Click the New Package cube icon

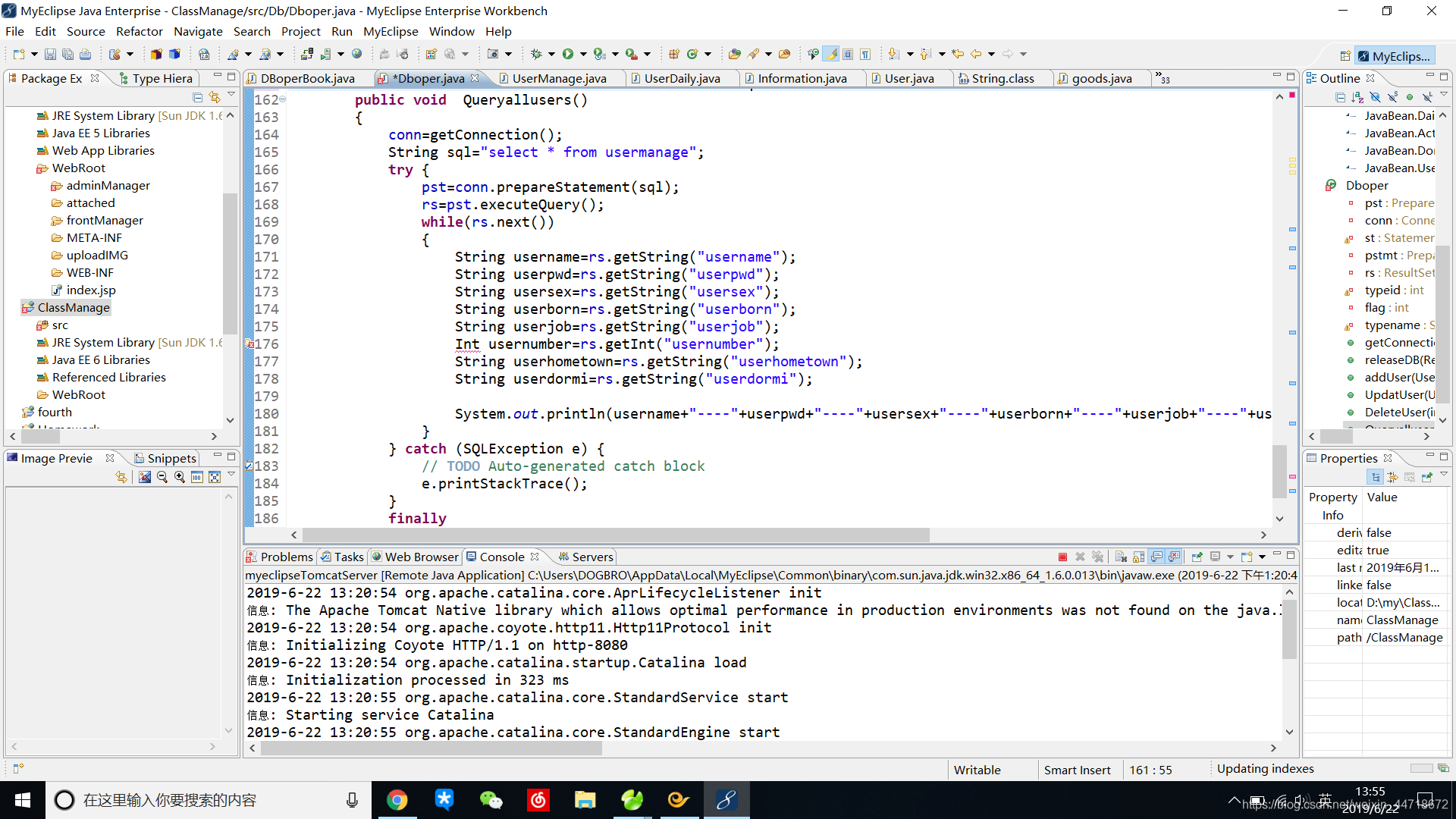click(x=673, y=54)
